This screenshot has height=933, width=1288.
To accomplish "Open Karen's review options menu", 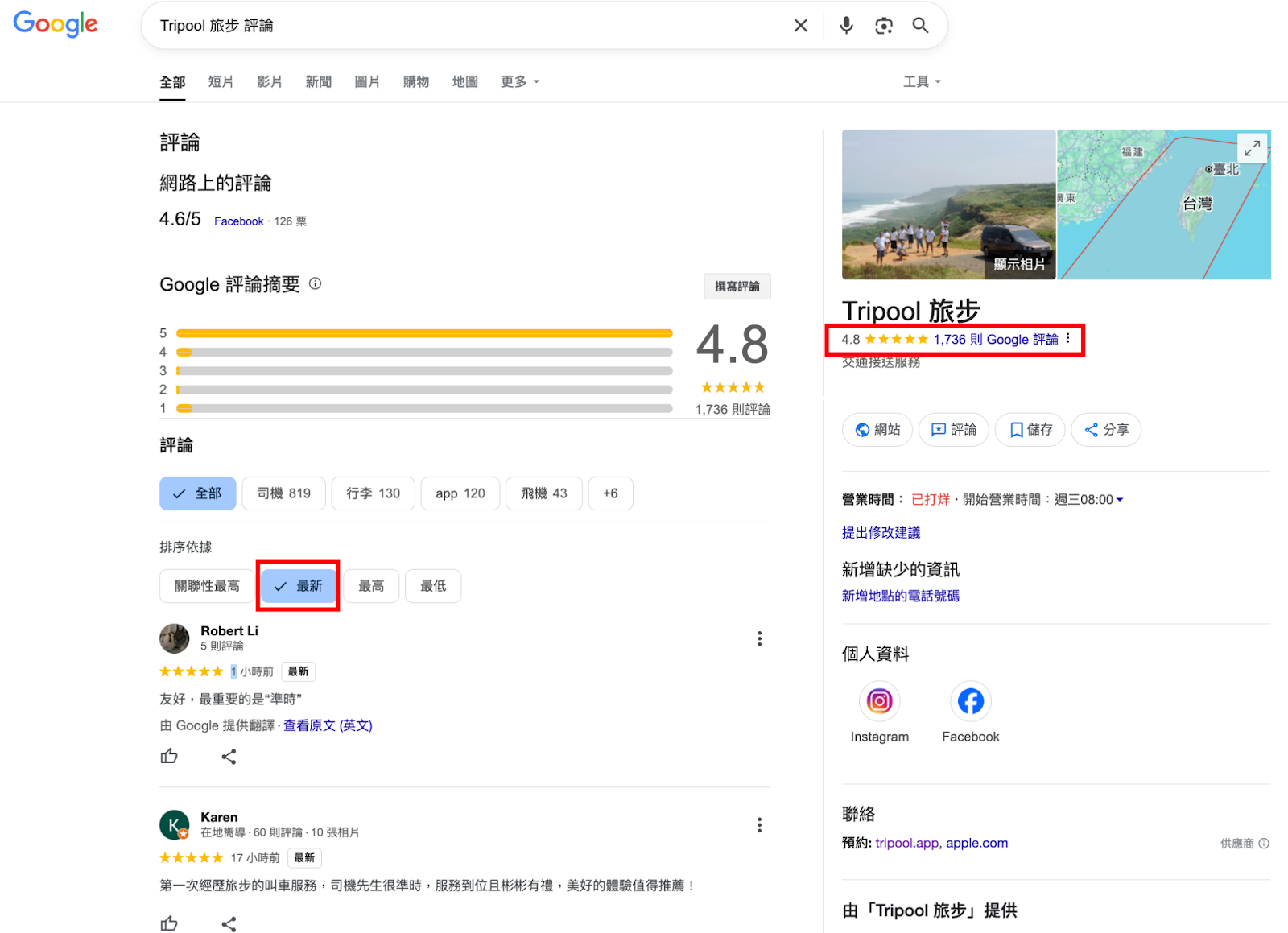I will click(759, 825).
